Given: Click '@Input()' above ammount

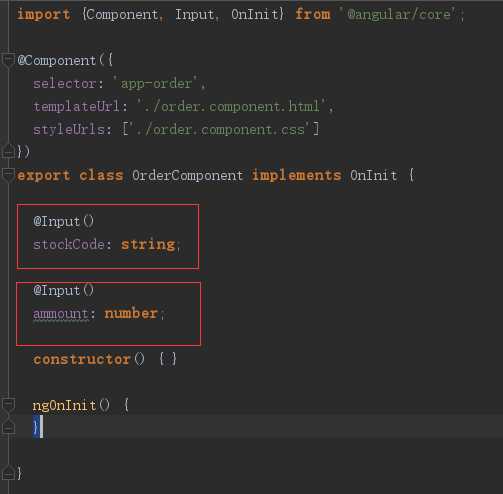Looking at the screenshot, I should [x=64, y=290].
